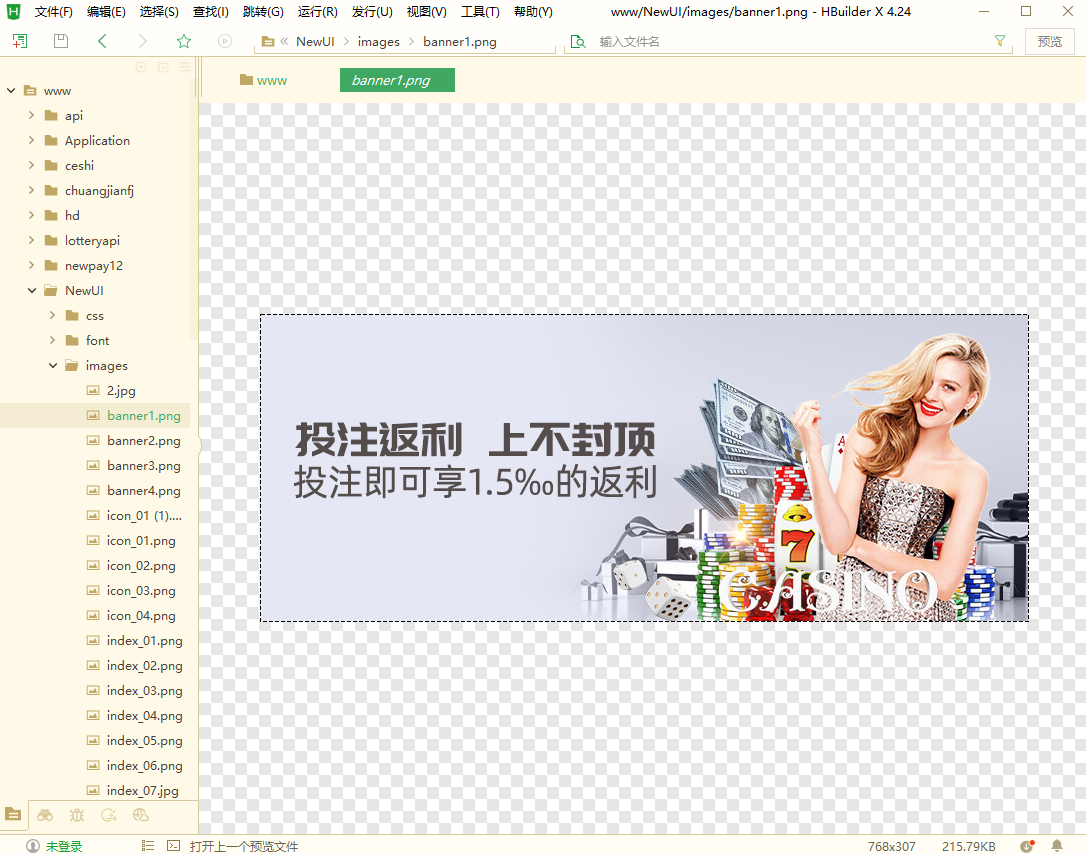Click the save disk icon
The height and width of the screenshot is (854, 1086).
pos(61,41)
